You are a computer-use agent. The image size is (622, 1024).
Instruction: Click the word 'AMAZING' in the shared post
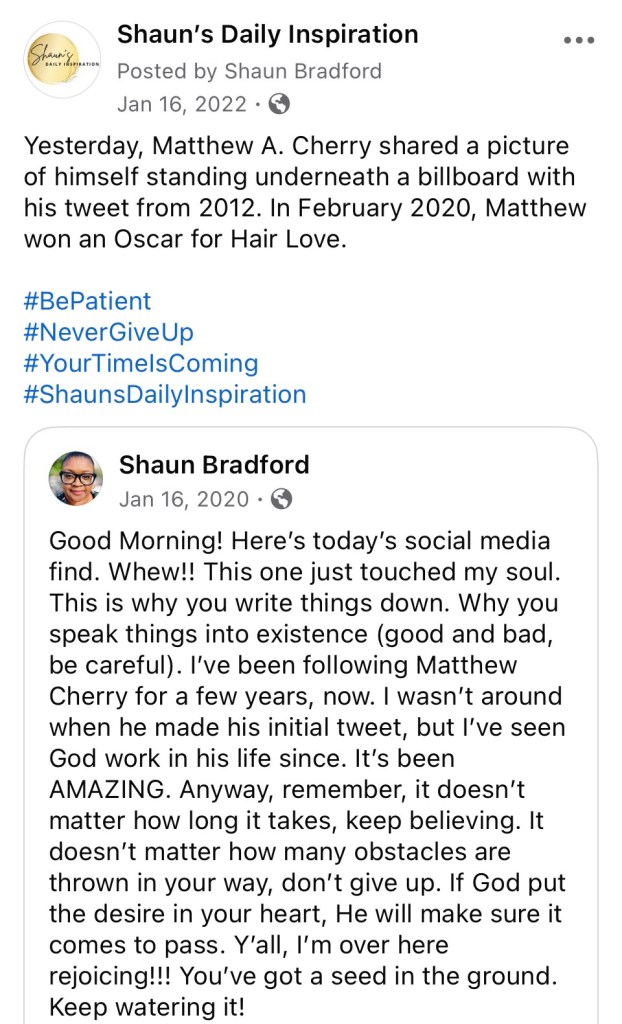[x=110, y=788]
